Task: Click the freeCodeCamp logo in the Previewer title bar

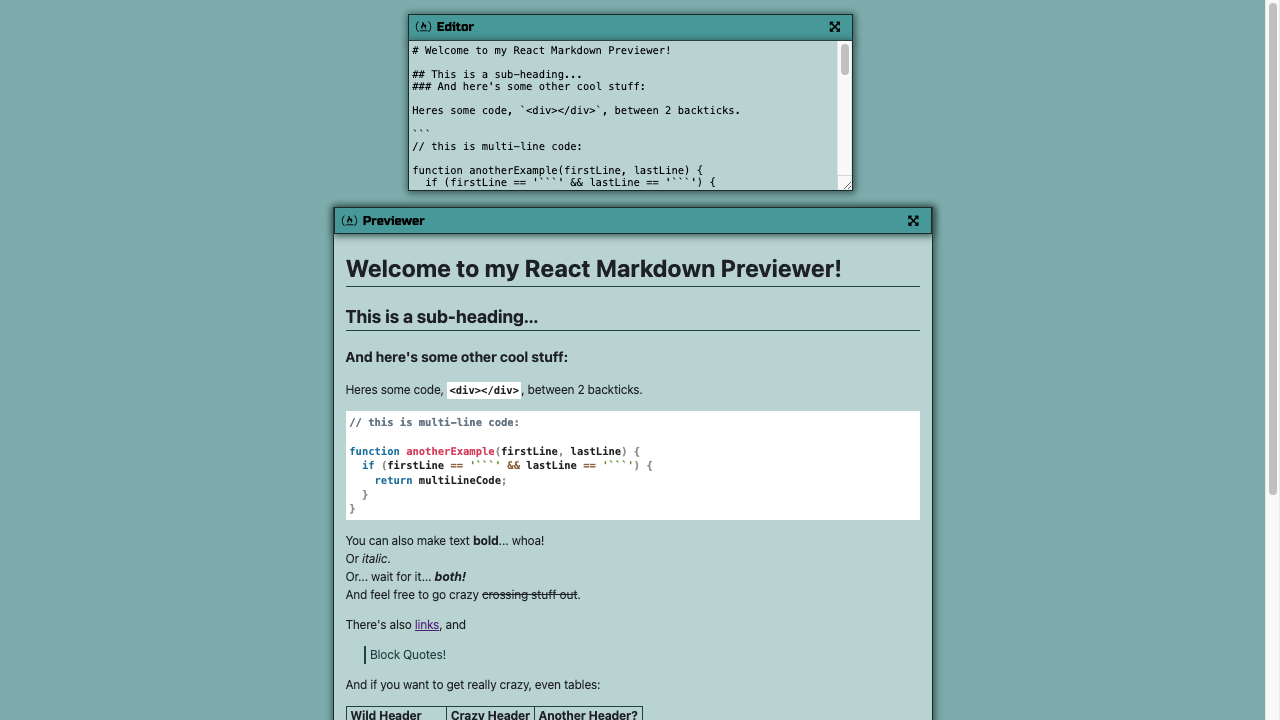Action: click(349, 221)
